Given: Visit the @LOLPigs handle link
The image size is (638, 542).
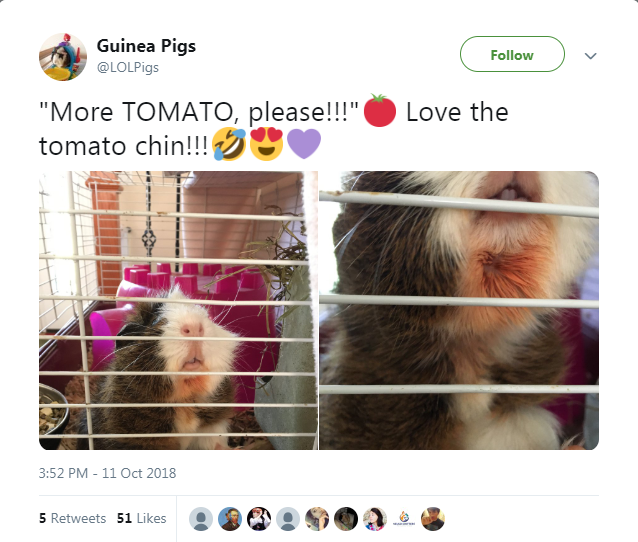Looking at the screenshot, I should click(128, 67).
